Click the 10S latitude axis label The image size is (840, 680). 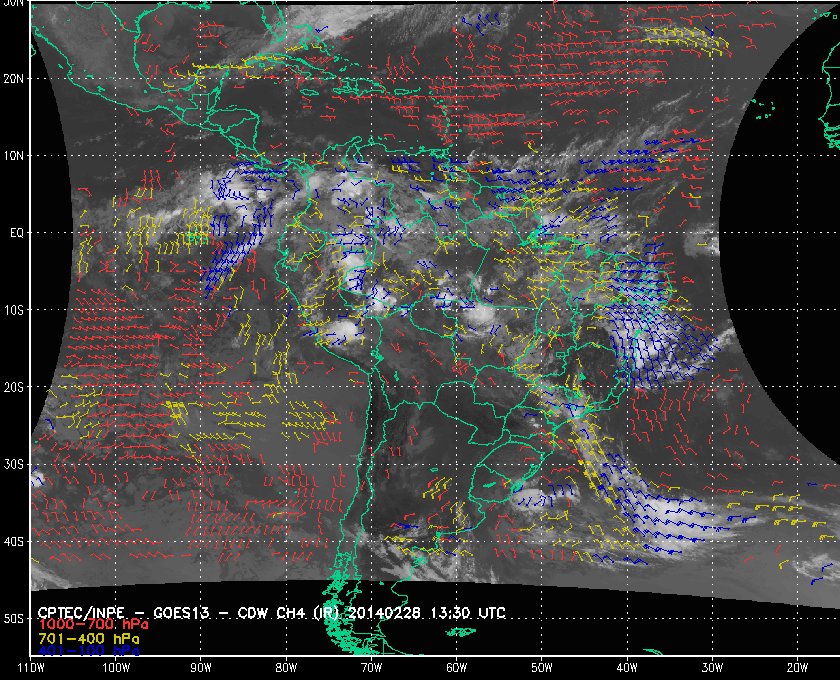coord(14,310)
